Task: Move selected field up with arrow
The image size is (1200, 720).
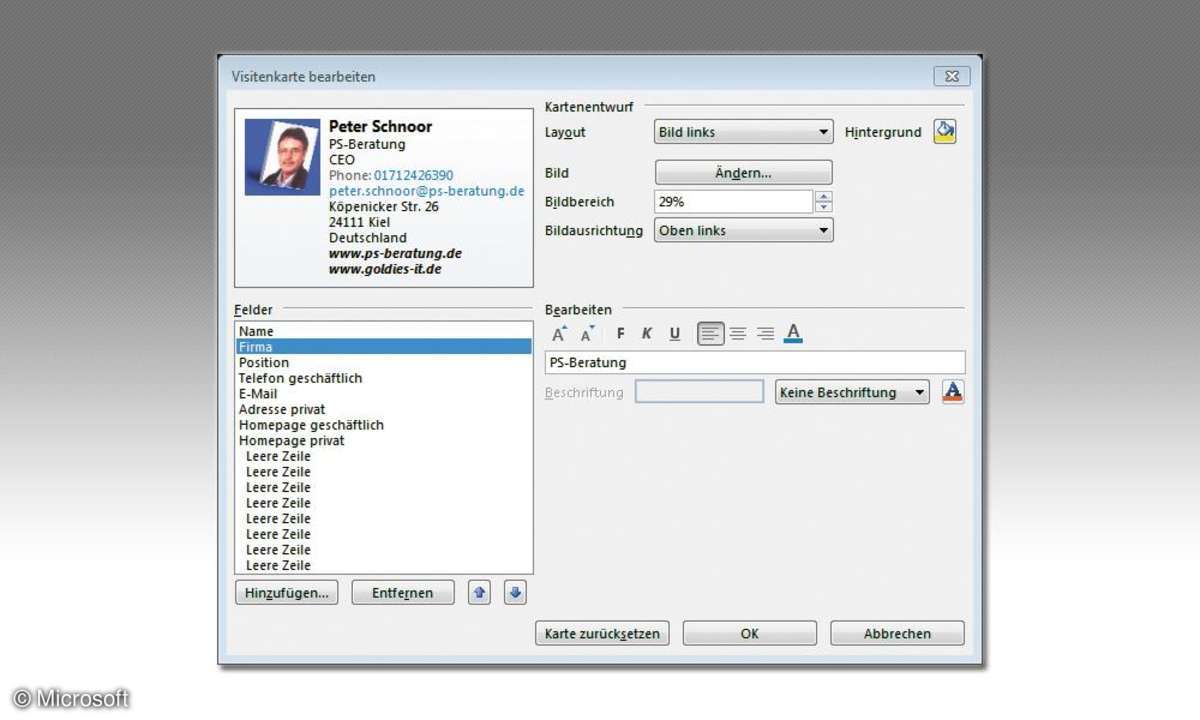Action: 479,593
